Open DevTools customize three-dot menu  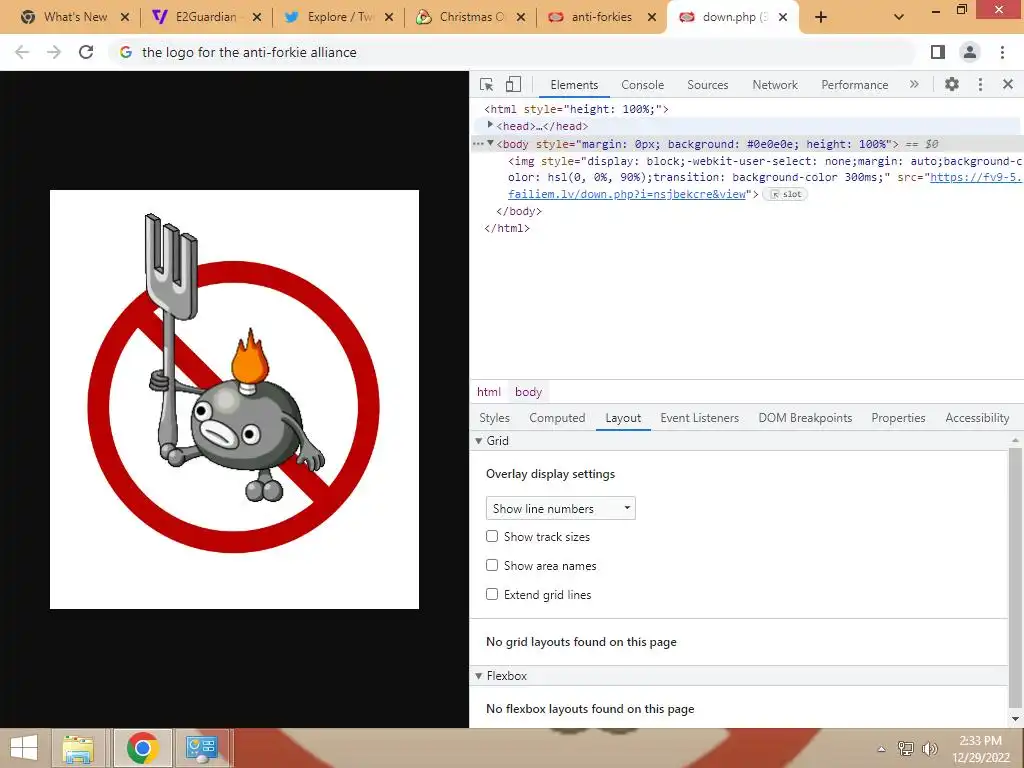point(980,84)
